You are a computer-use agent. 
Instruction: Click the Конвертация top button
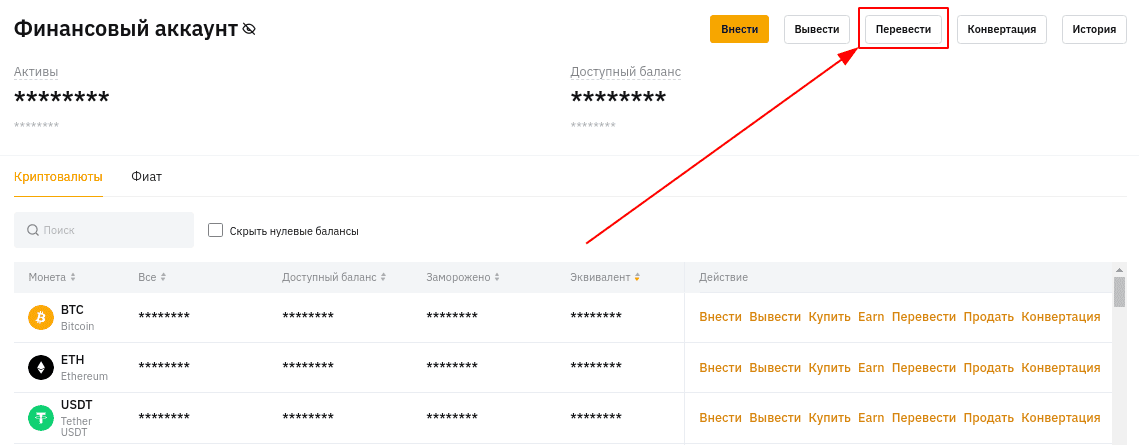pos(1002,30)
